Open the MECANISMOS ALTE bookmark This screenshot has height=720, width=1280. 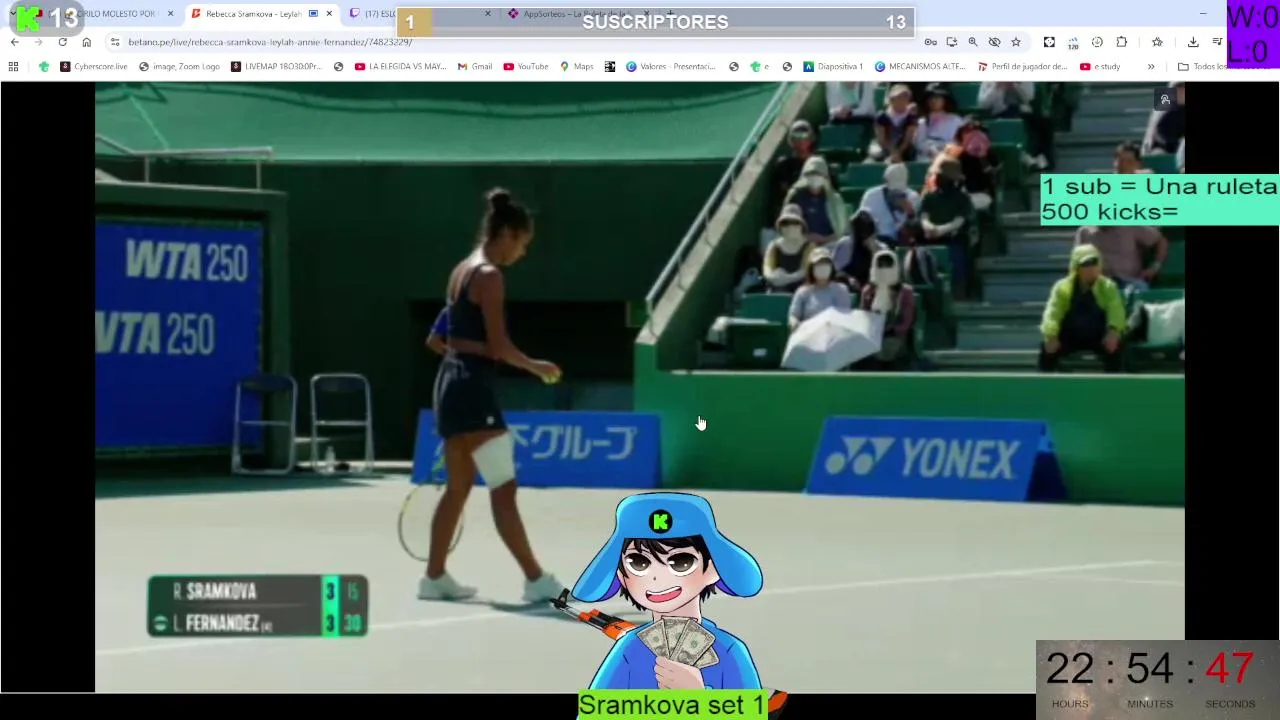click(920, 66)
